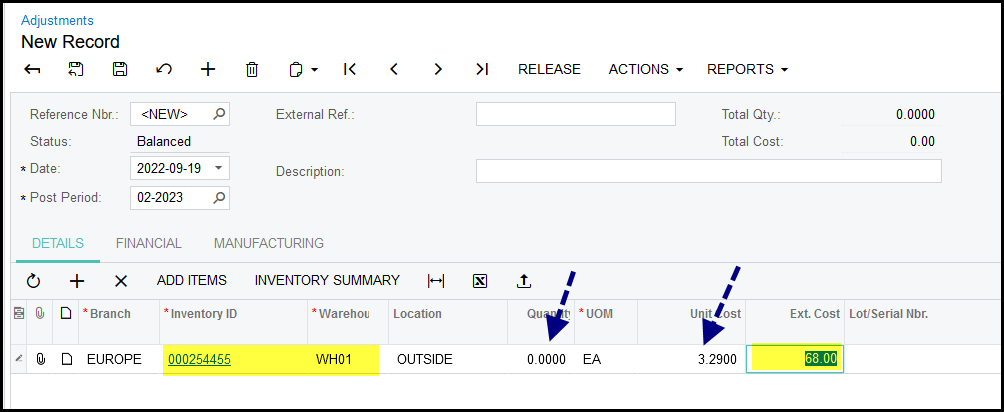1004x412 pixels.
Task: Click the Save disk icon
Action: coord(120,69)
